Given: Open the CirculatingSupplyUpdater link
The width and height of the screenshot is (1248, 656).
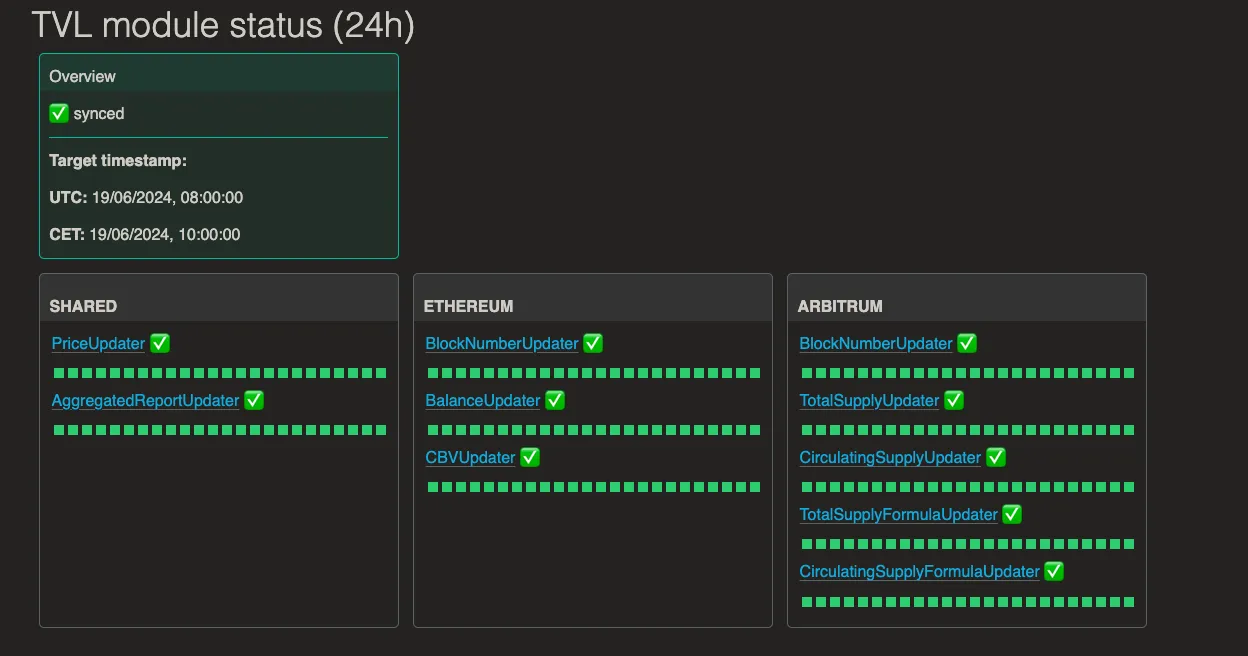Looking at the screenshot, I should pos(890,457).
